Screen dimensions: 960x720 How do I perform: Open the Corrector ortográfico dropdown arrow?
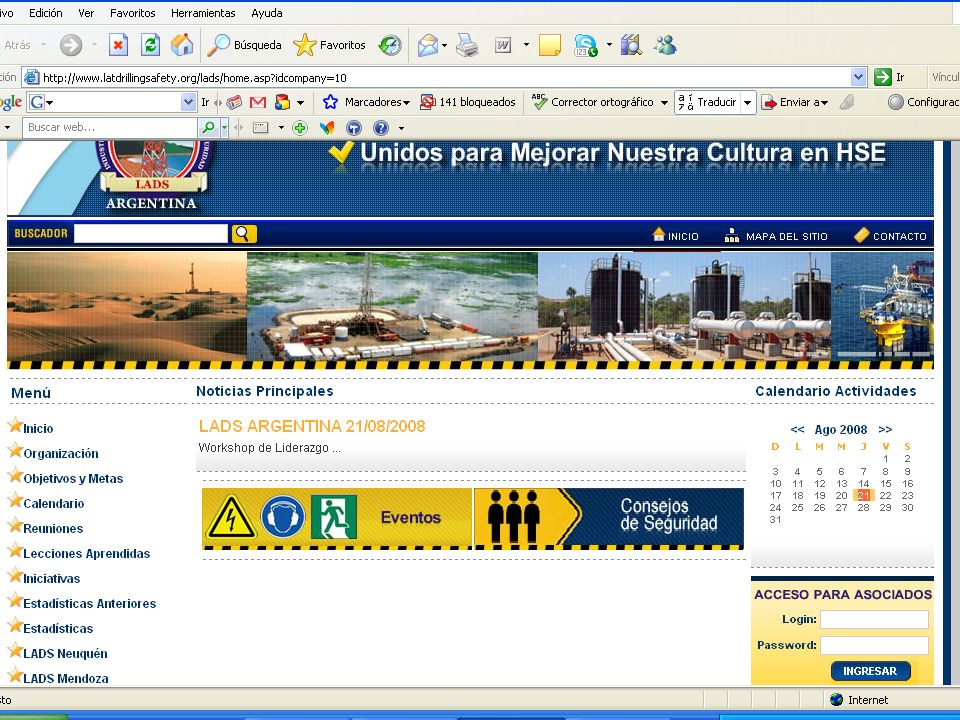tap(664, 102)
